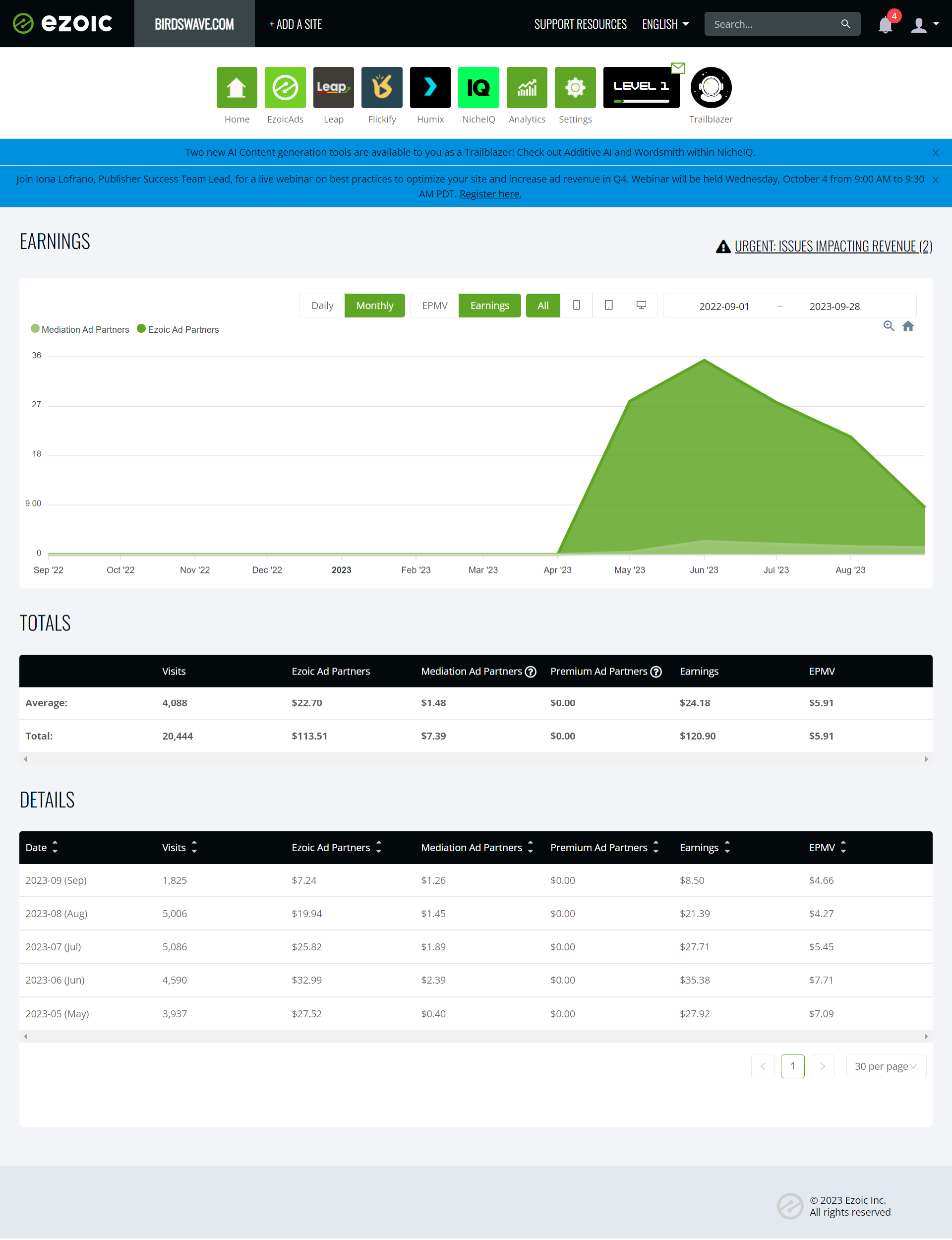Viewport: 952px width, 1240px height.
Task: Open the Level 1 badge
Action: [x=641, y=87]
